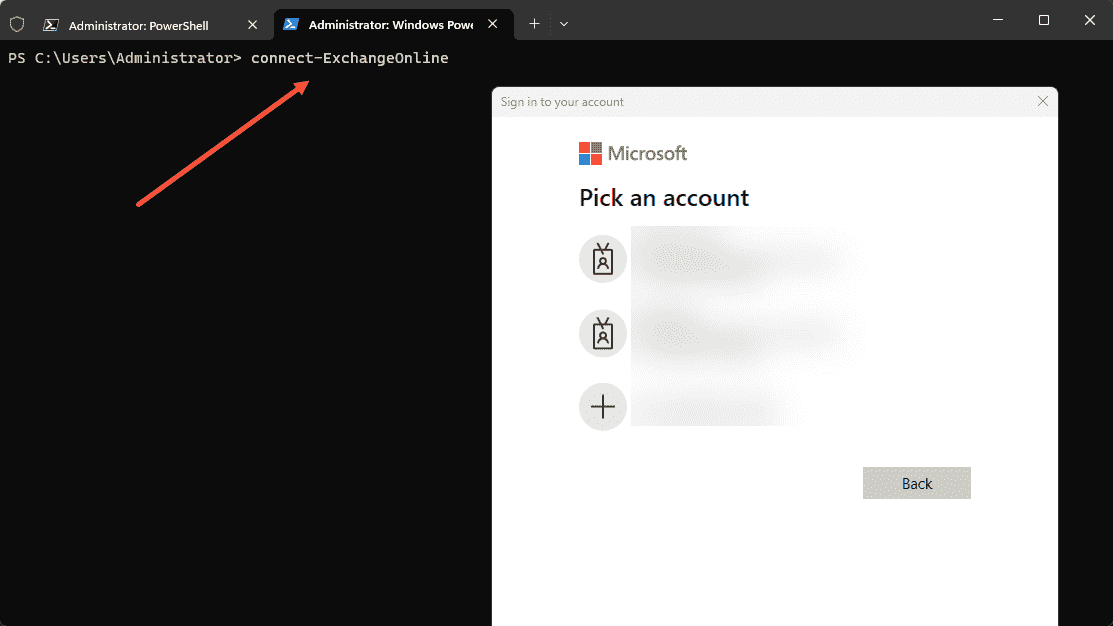Open a new terminal tab with the plus icon
This screenshot has width=1113, height=626.
click(x=534, y=22)
